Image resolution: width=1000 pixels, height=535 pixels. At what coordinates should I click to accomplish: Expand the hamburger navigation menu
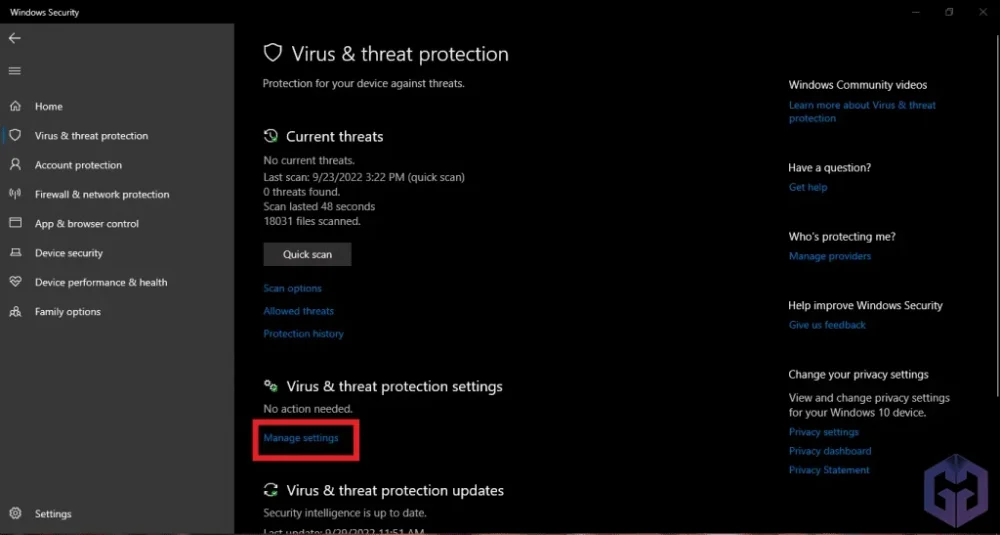(x=14, y=71)
